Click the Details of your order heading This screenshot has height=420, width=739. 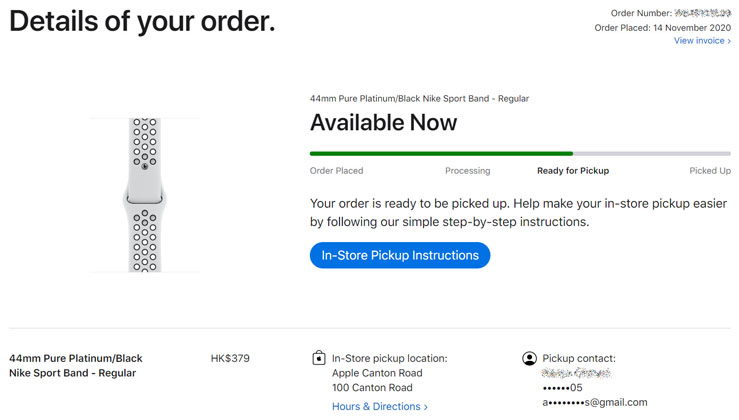point(142,22)
